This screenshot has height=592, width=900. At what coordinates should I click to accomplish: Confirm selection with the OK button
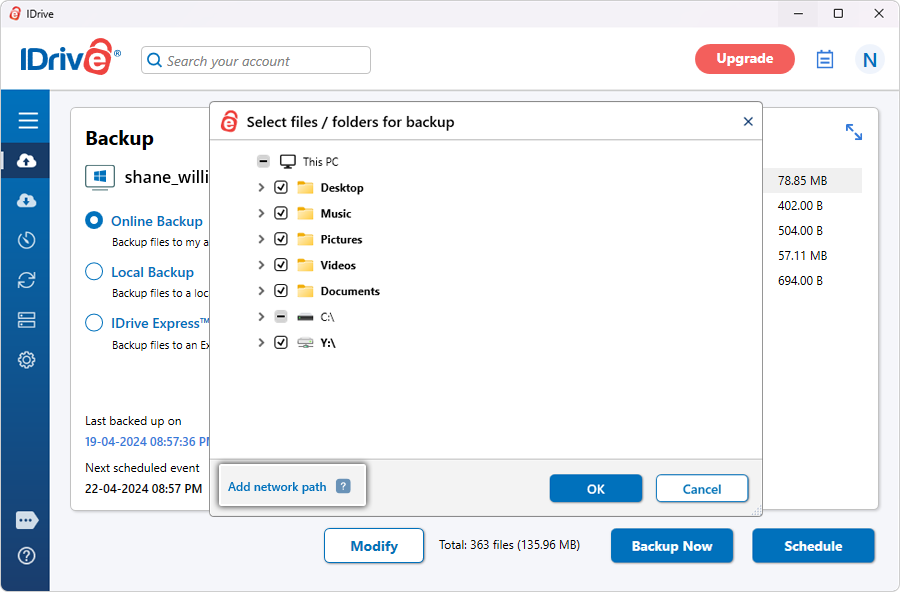tap(595, 489)
